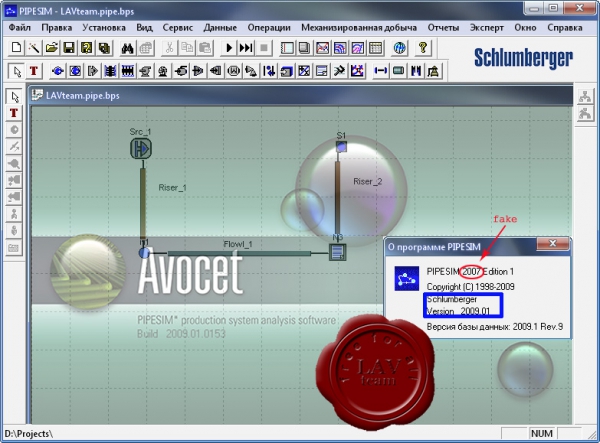
Task: Open the table grid icon in toolbar
Action: (376, 48)
